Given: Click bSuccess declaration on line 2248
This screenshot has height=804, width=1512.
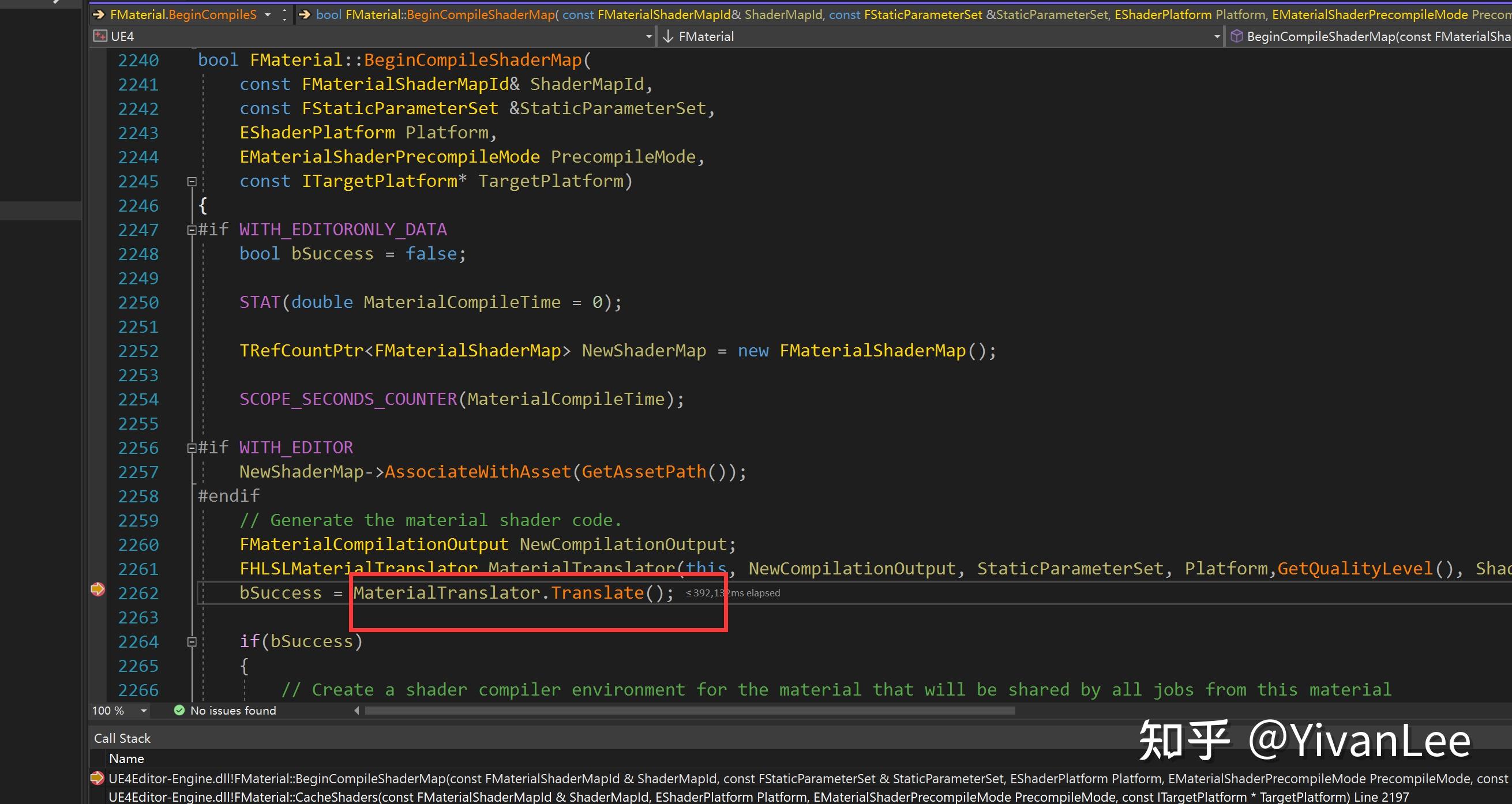Looking at the screenshot, I should (x=332, y=254).
